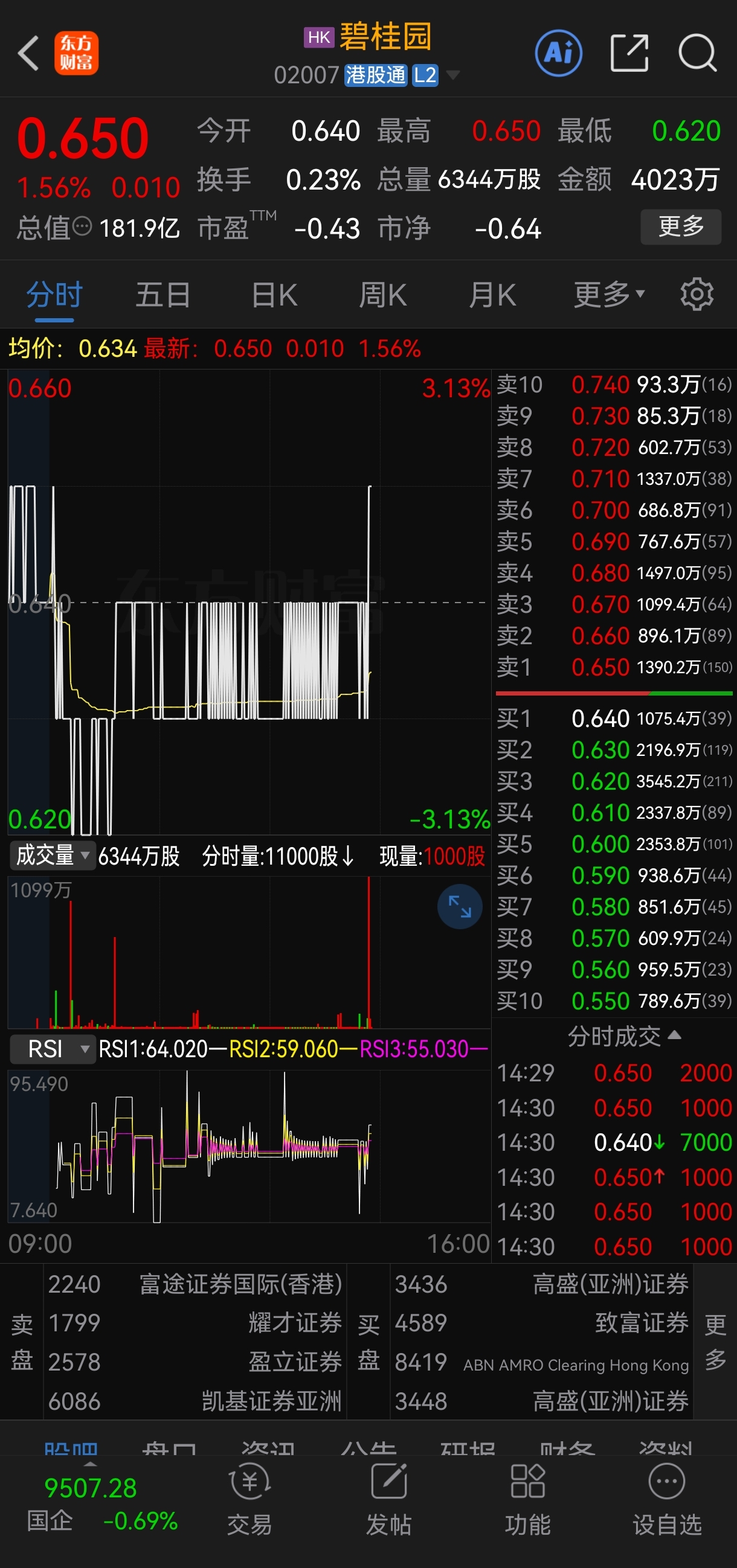
Task: Tap the 0.650 current price
Action: pyautogui.click(x=83, y=138)
